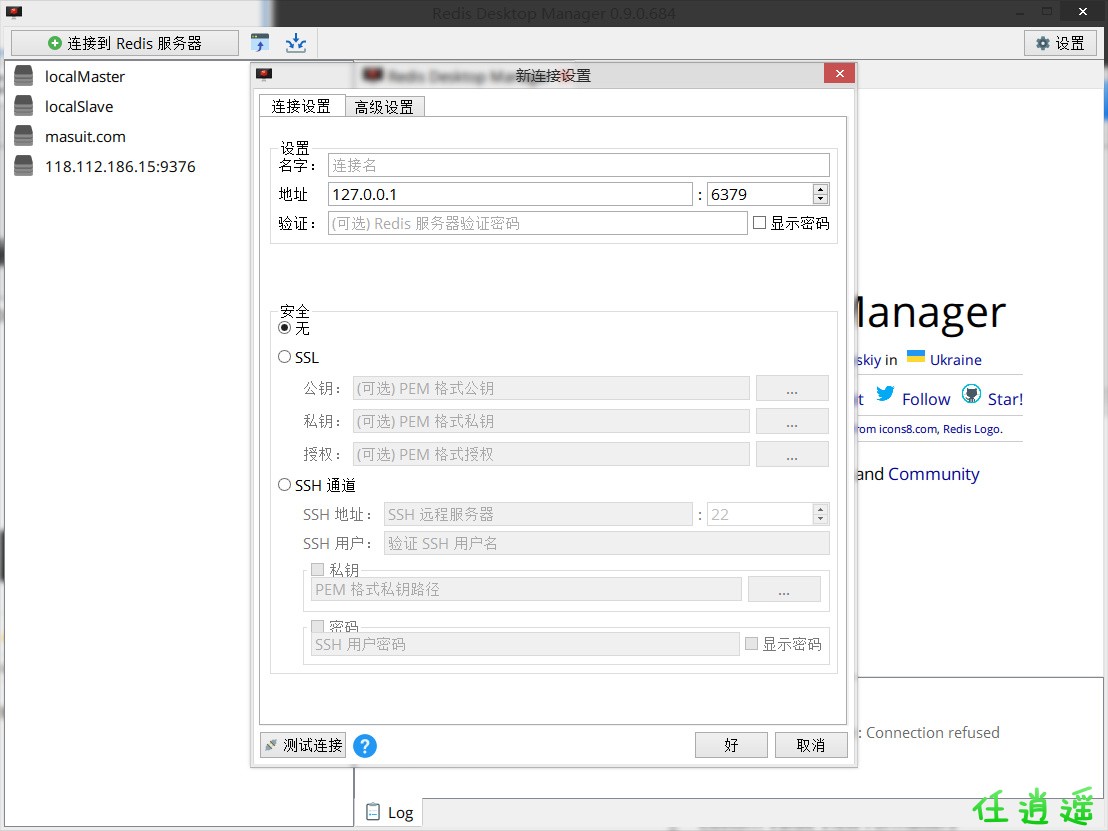
Task: Open the Ukraine link
Action: pyautogui.click(x=955, y=360)
